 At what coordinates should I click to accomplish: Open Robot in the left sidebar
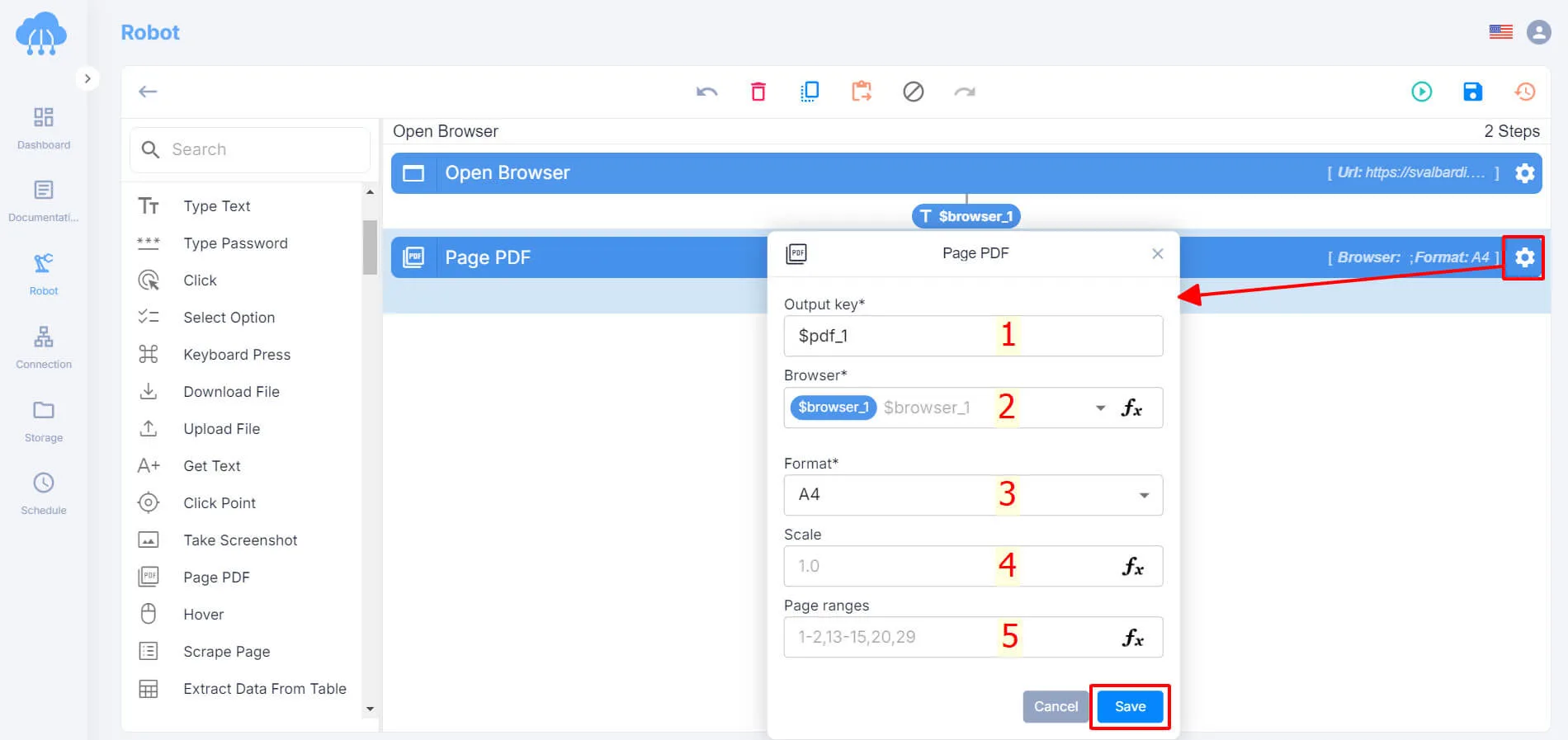click(x=44, y=274)
